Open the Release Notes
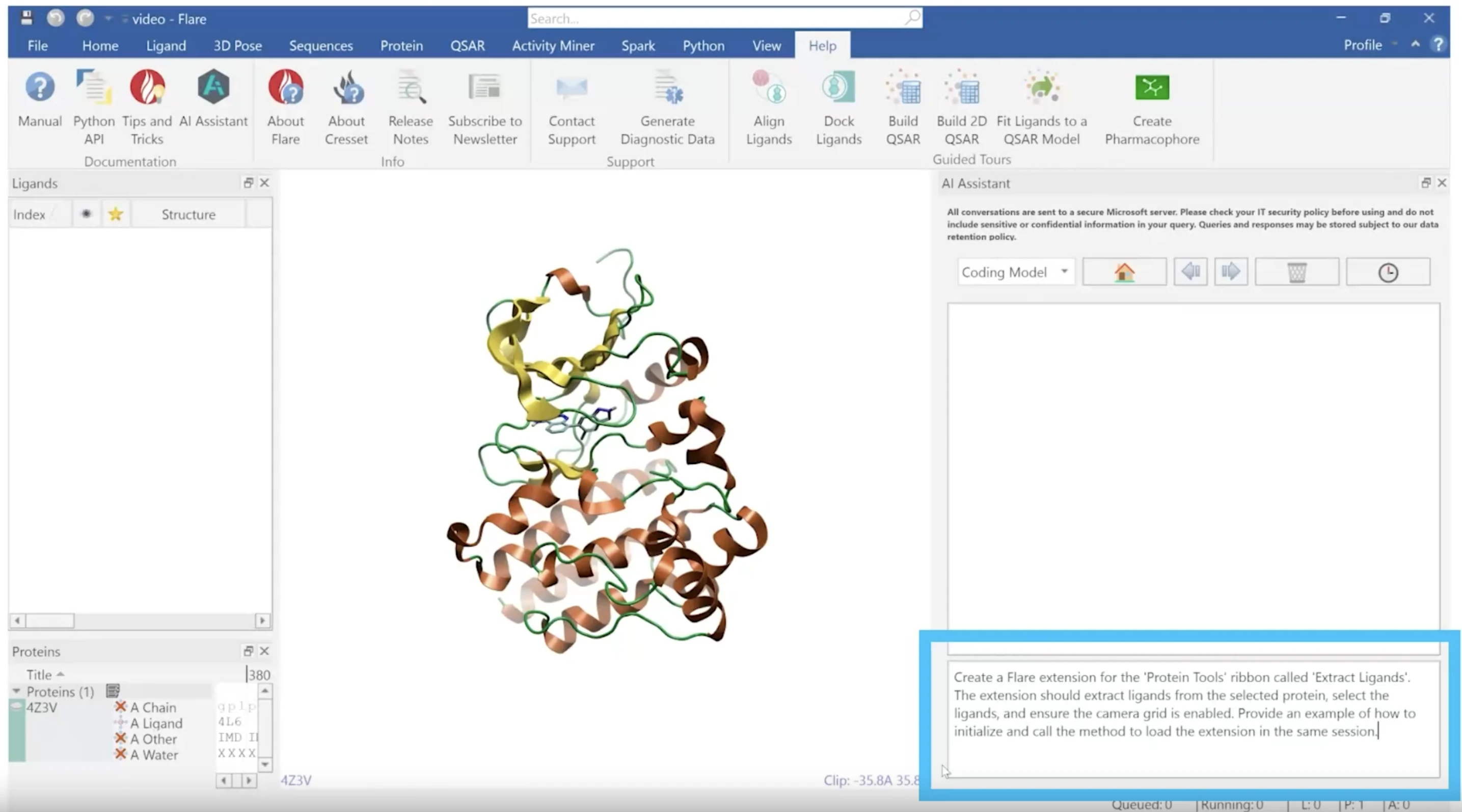Image resolution: width=1462 pixels, height=812 pixels. coord(411,106)
